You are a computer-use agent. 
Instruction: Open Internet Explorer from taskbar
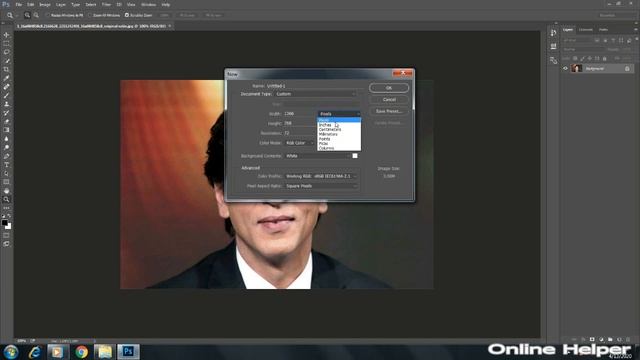point(34,352)
